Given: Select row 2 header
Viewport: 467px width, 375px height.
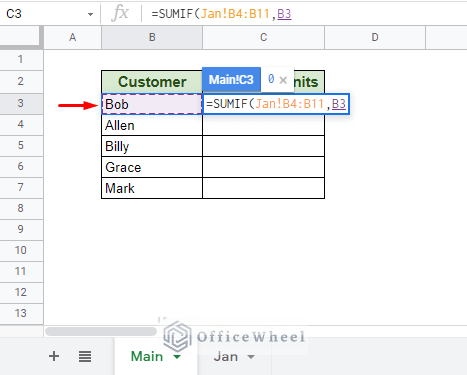Looking at the screenshot, I should click(x=21, y=81).
